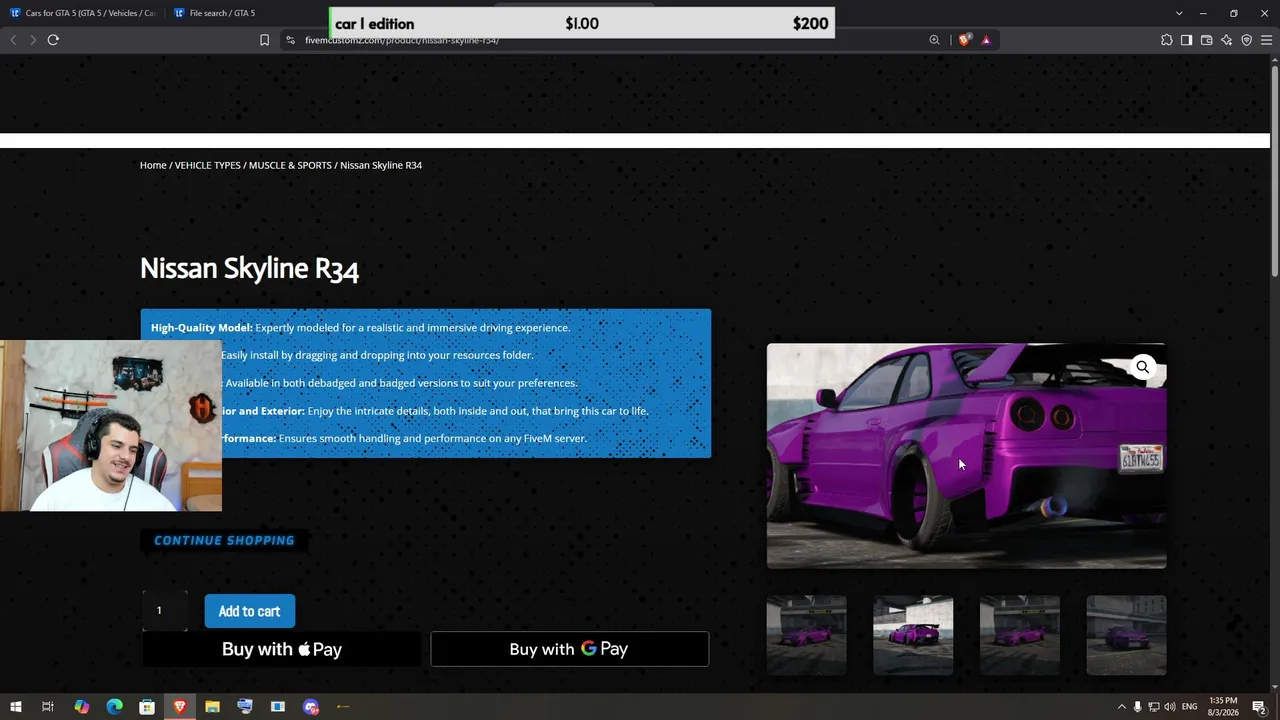Launch Microsoft Edge from the taskbar
The image size is (1280, 720).
114,707
